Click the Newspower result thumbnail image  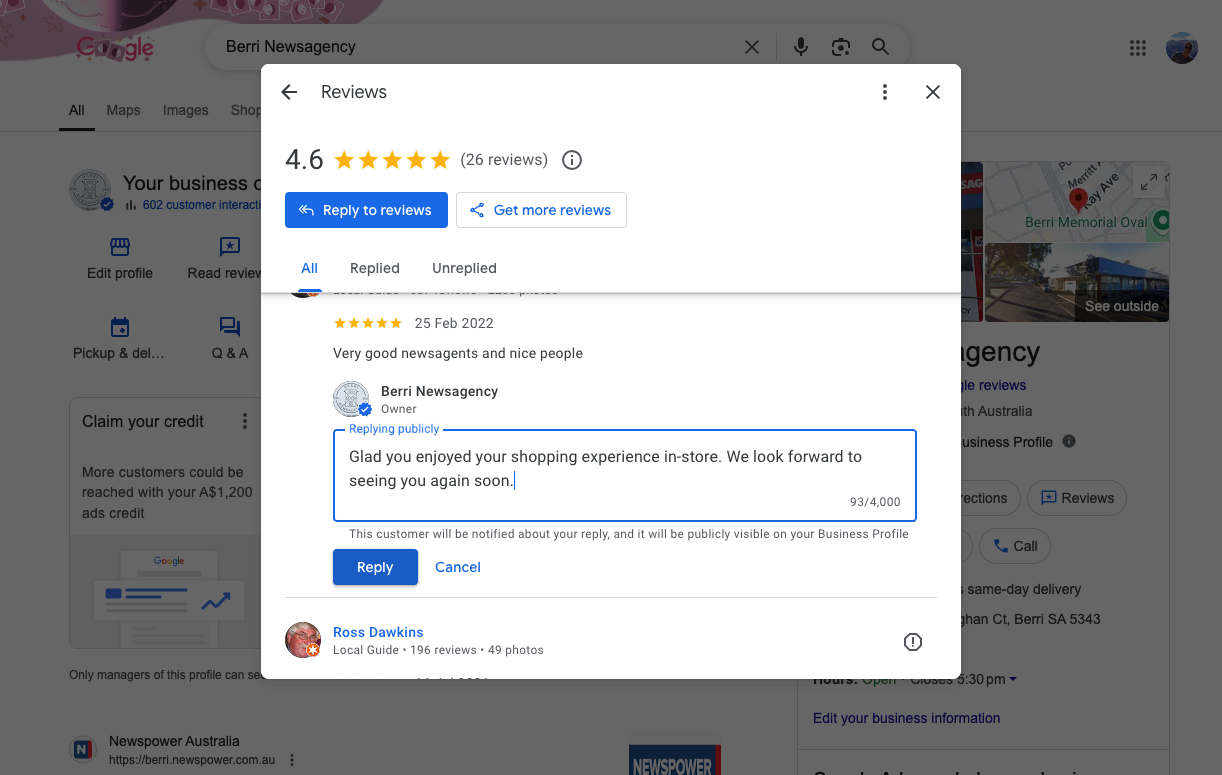(x=675, y=755)
